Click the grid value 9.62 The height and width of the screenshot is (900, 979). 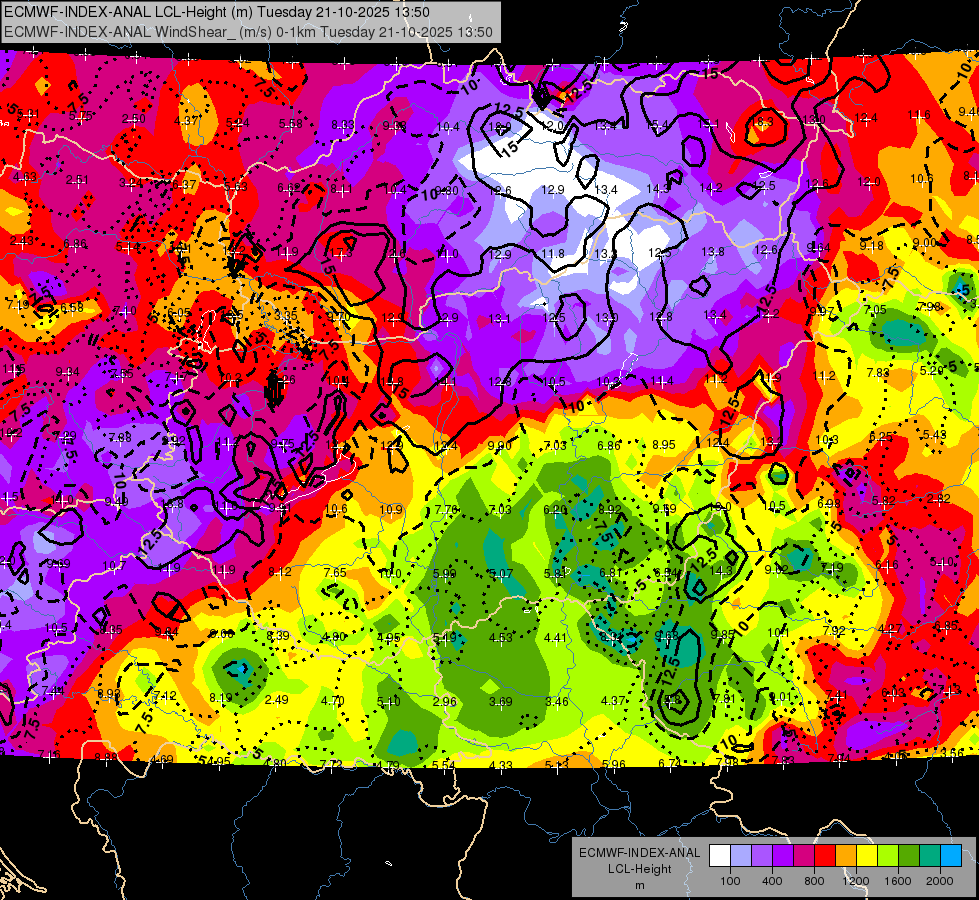pyautogui.click(x=776, y=569)
